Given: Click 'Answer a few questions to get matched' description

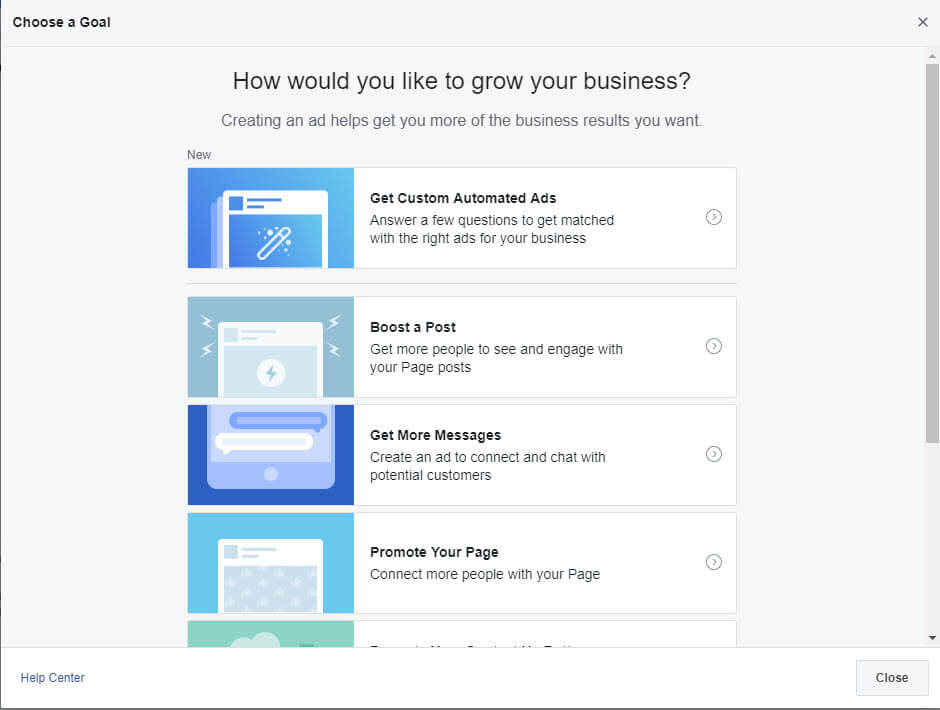Looking at the screenshot, I should [492, 229].
